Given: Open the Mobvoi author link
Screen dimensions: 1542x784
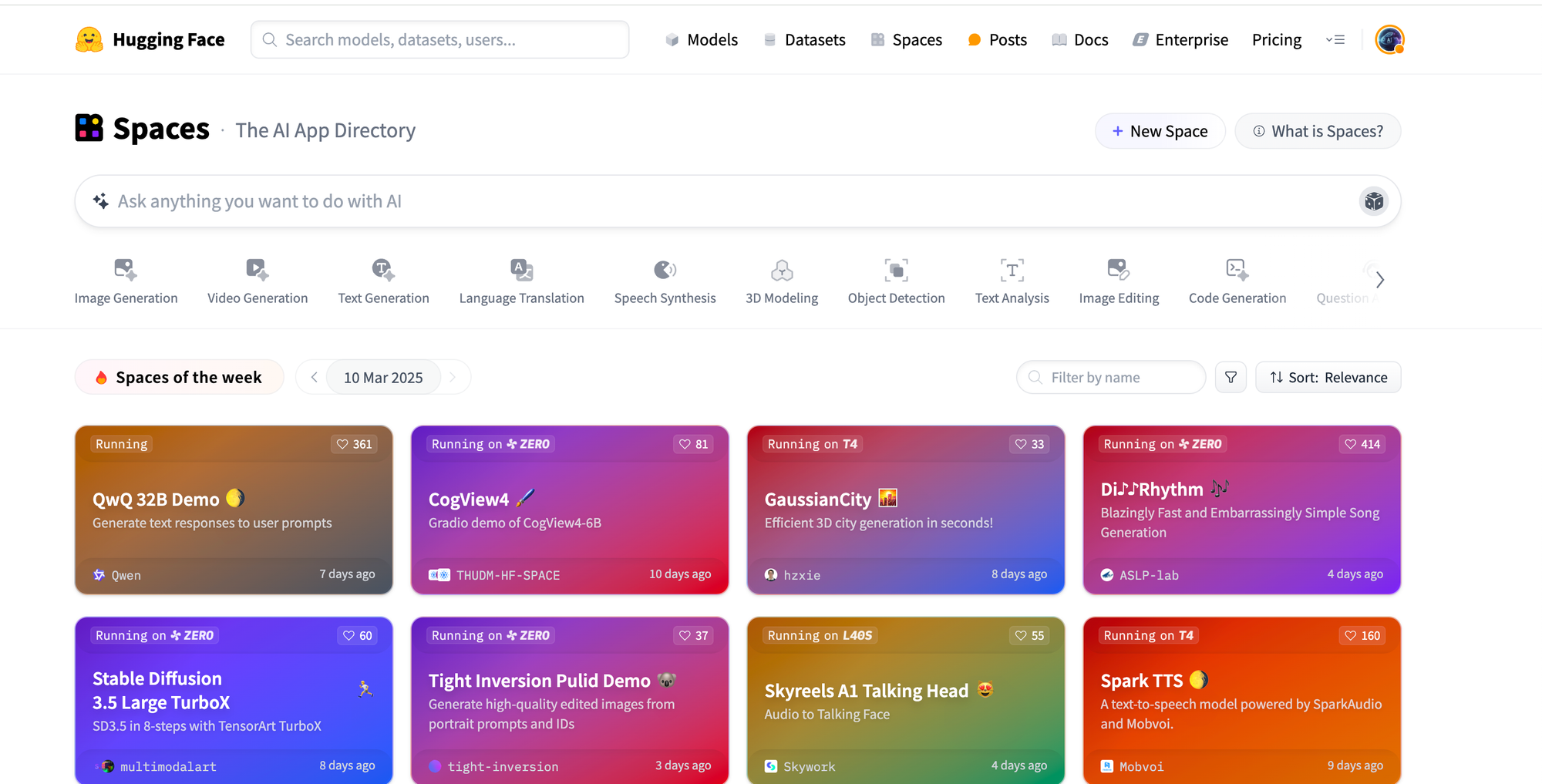Looking at the screenshot, I should (x=1133, y=766).
